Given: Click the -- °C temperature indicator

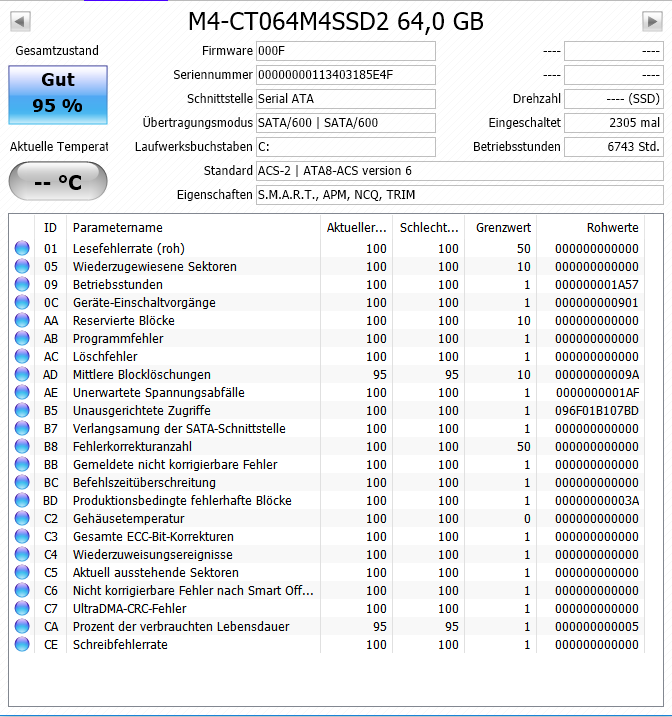Looking at the screenshot, I should pos(58,182).
